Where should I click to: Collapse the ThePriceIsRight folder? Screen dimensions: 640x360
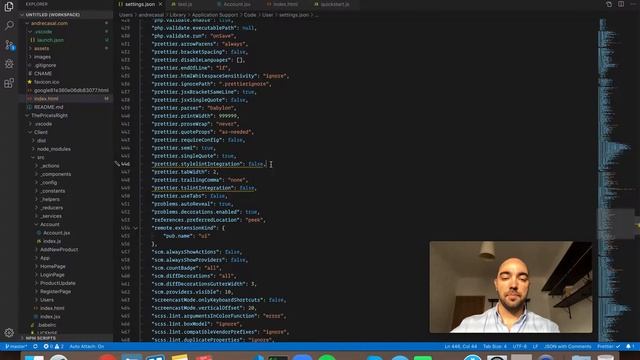(49, 116)
